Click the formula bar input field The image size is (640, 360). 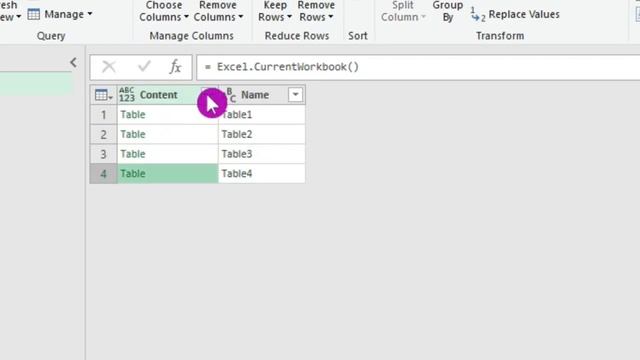point(418,67)
